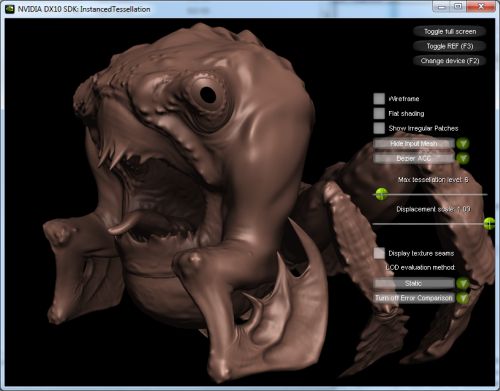Open the Bezier ACC combo box
Screen dimensions: 500x391
[413, 158]
